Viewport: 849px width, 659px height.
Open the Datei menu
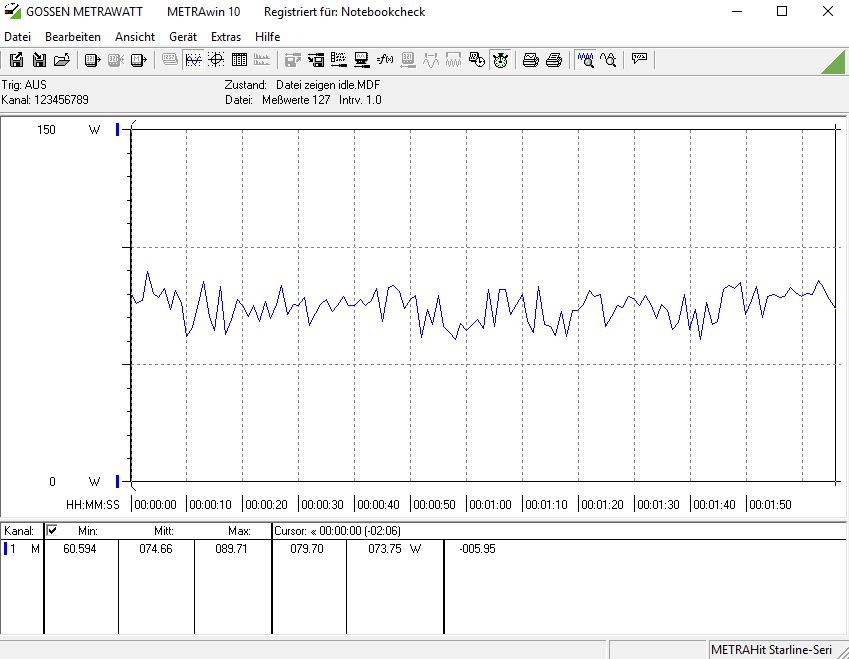18,36
